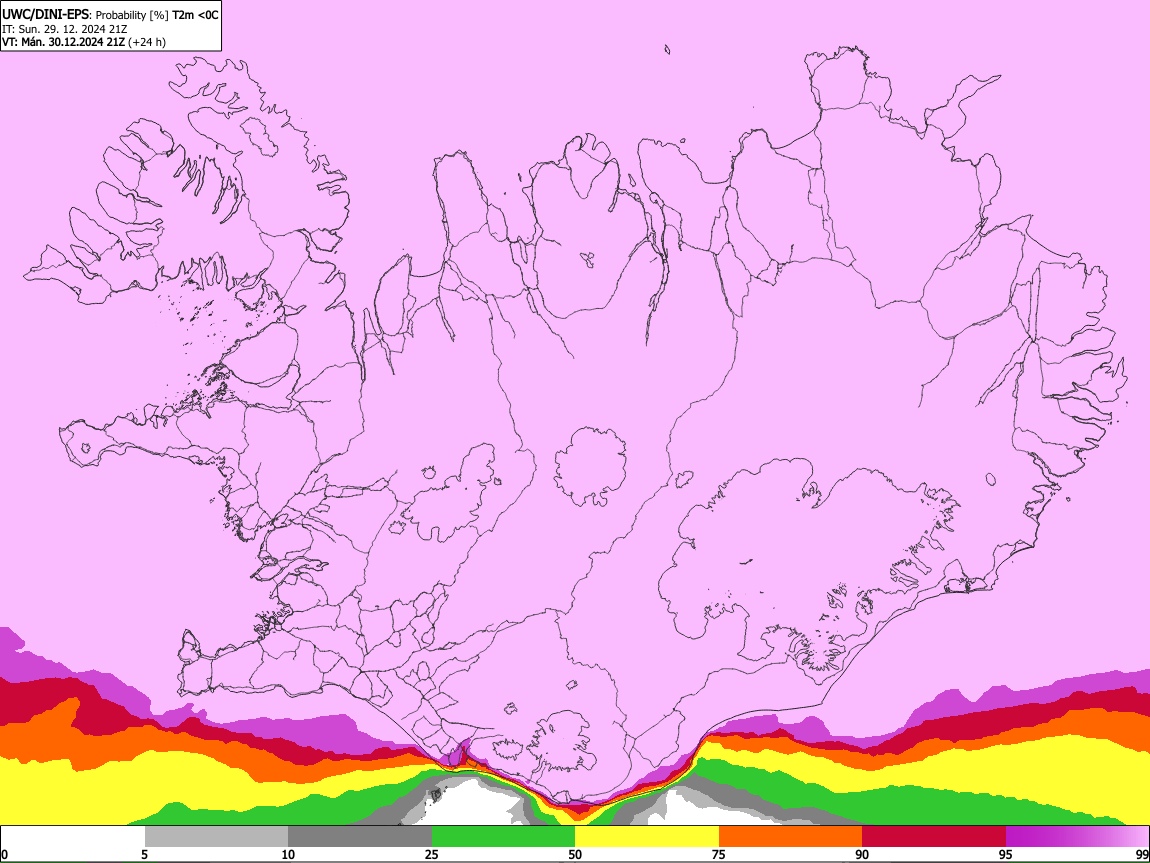Image resolution: width=1150 pixels, height=863 pixels.
Task: Click the white 0–5% legend color band
Action: tap(73, 837)
